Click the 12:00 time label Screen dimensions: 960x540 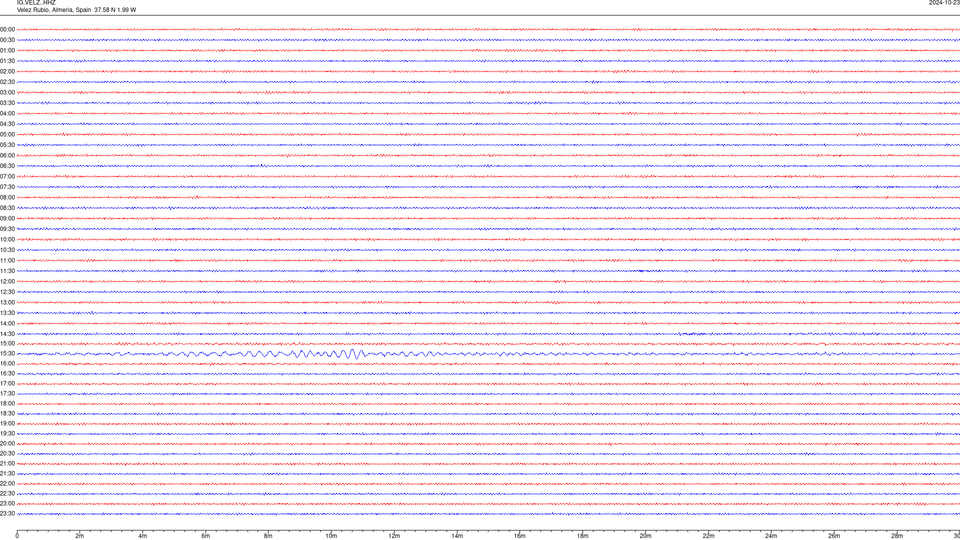point(7,282)
